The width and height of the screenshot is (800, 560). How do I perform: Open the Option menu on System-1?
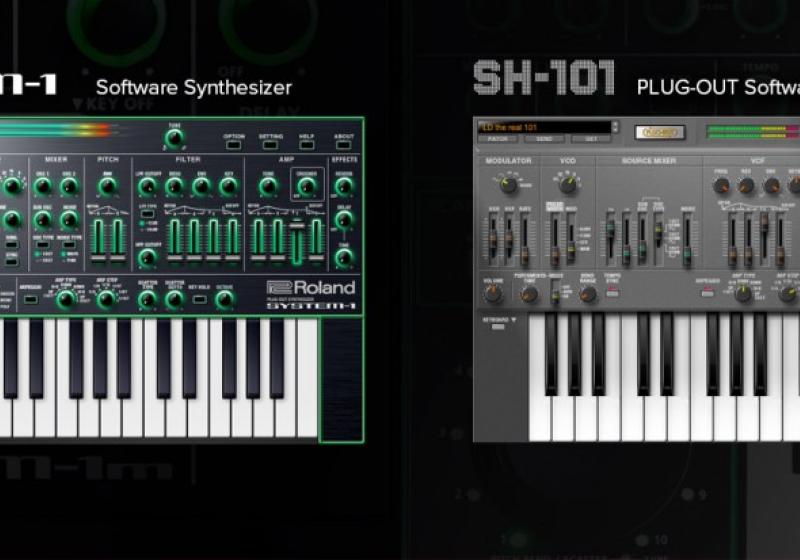pos(233,144)
